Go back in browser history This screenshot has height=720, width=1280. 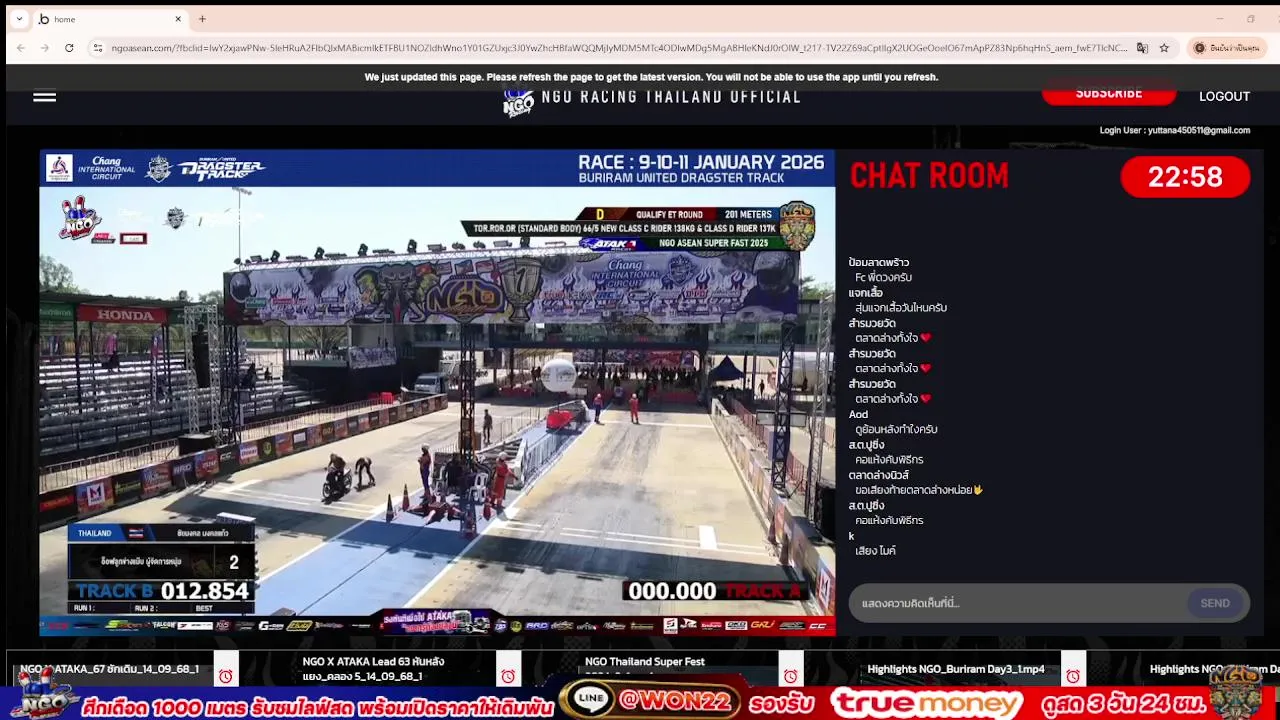pos(20,48)
